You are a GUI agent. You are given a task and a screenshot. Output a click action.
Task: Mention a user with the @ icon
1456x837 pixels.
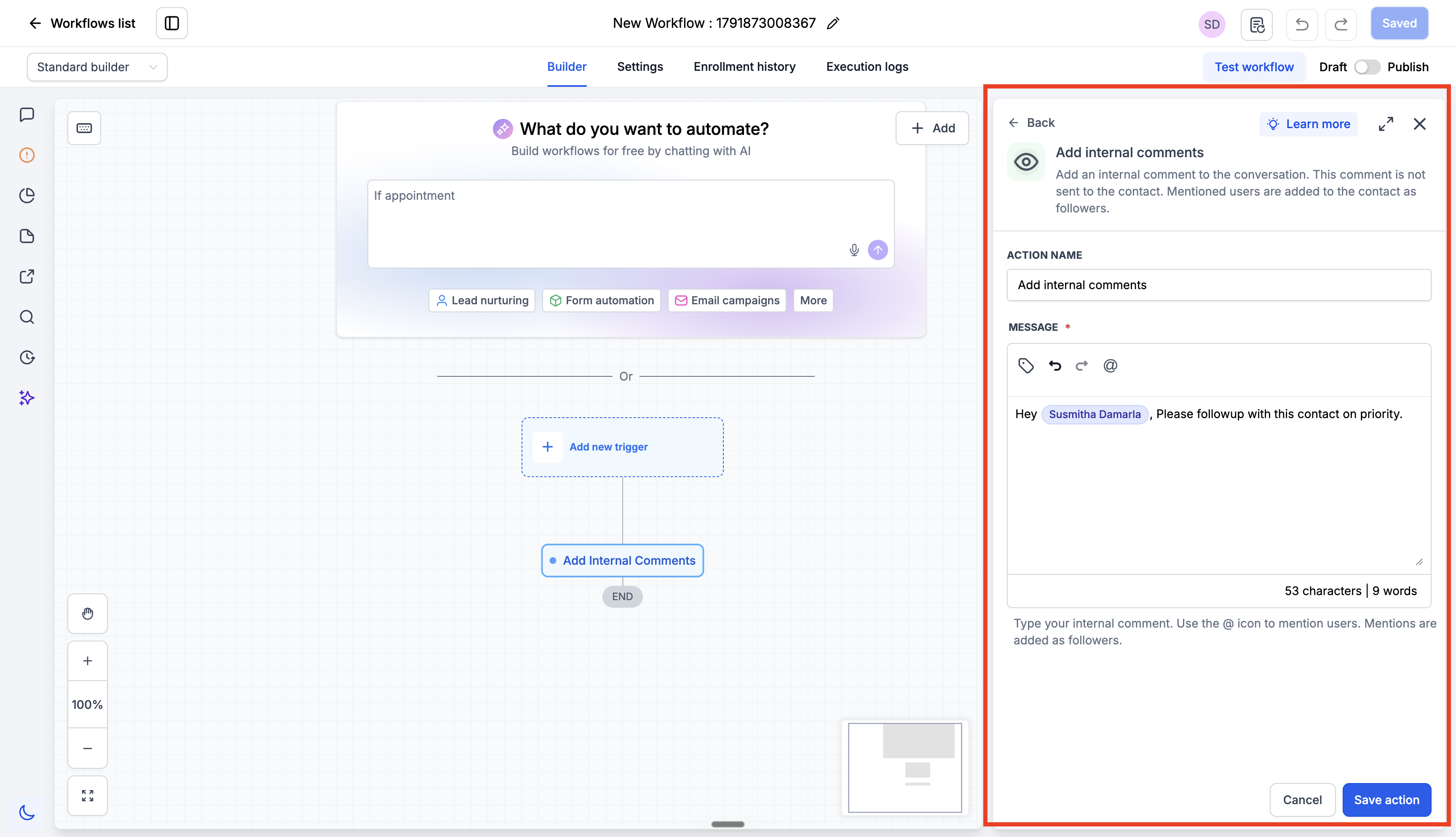coord(1110,366)
